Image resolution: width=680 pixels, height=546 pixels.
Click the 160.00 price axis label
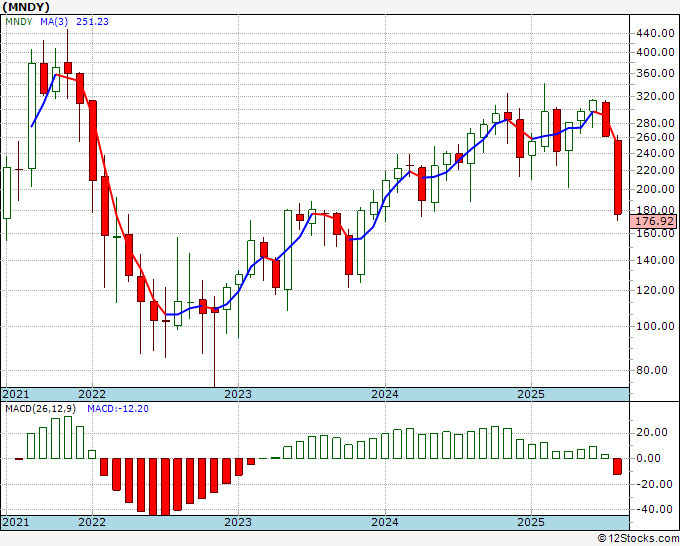(655, 233)
